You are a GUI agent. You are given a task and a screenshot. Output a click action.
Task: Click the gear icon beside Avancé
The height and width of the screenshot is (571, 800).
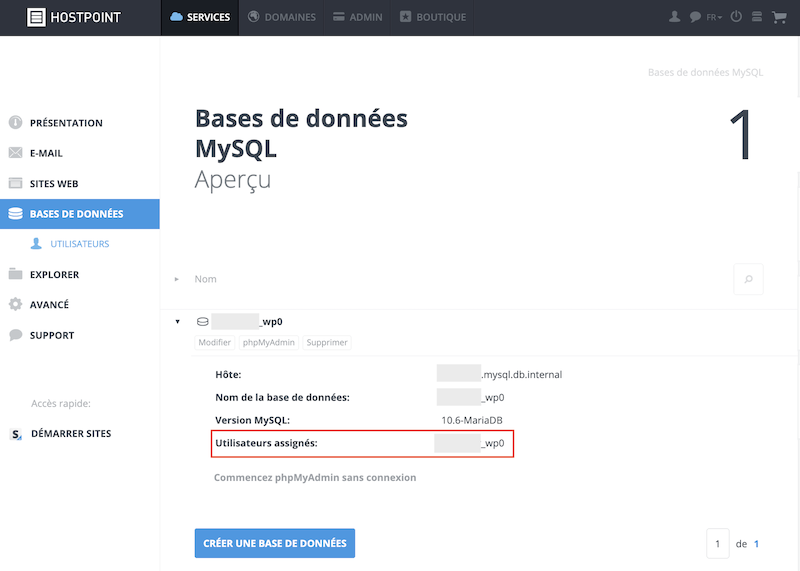[x=15, y=304]
